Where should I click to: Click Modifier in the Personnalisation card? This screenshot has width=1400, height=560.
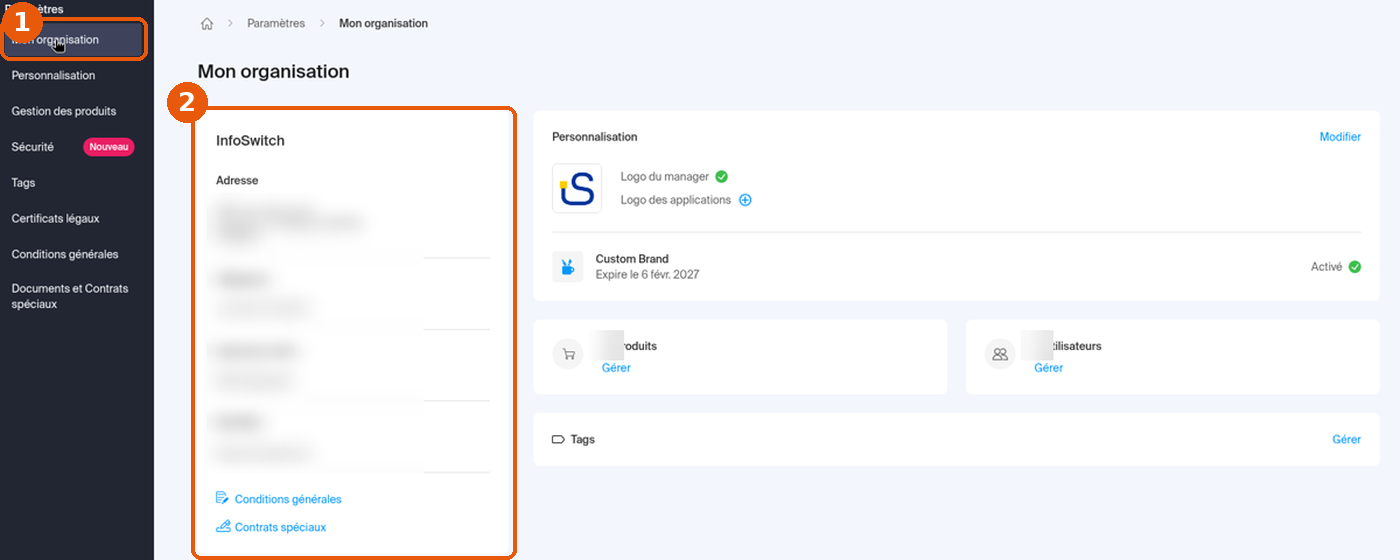tap(1340, 137)
